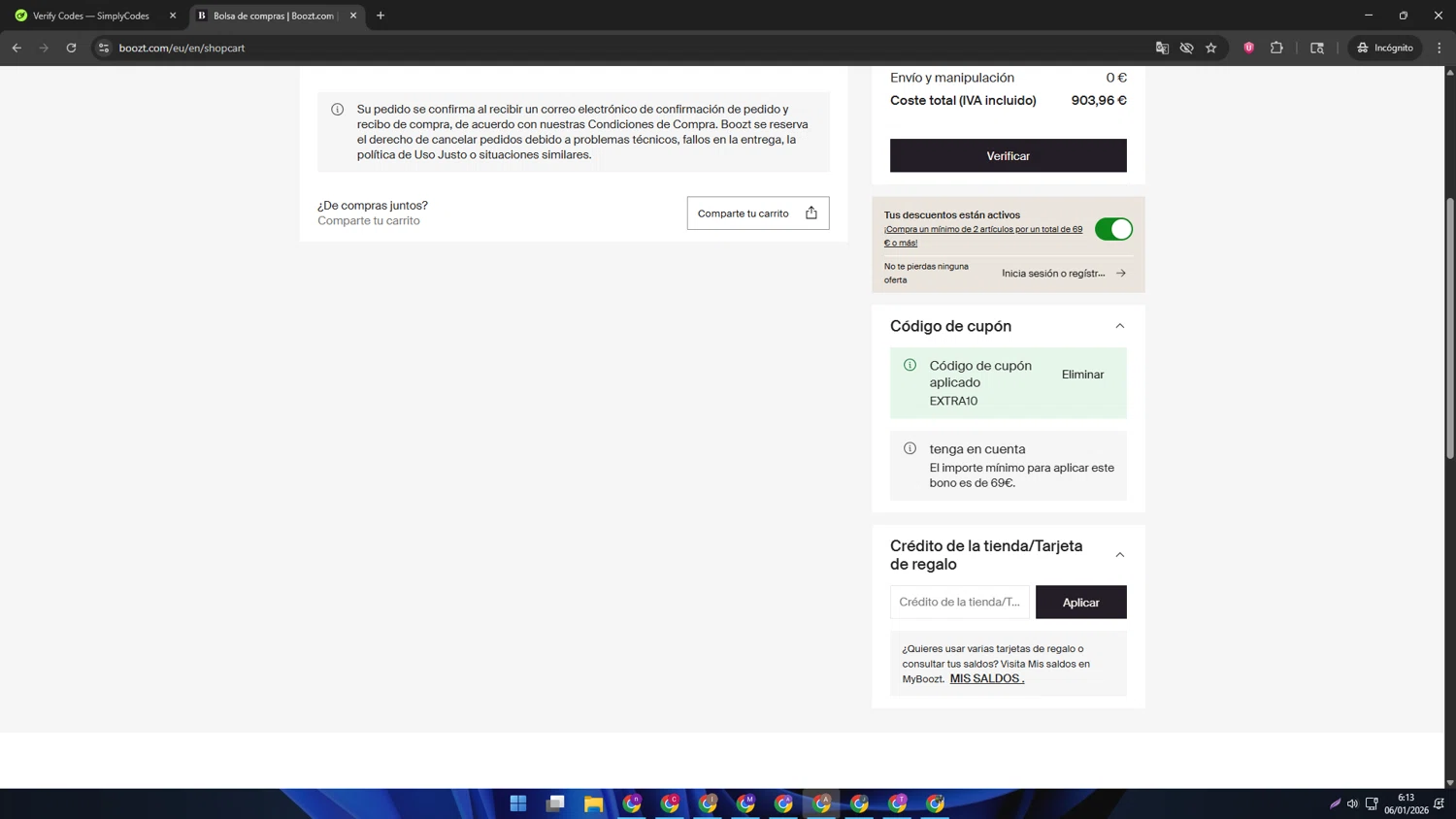Click the share icon on Comparte tu carrito button

pyautogui.click(x=811, y=213)
